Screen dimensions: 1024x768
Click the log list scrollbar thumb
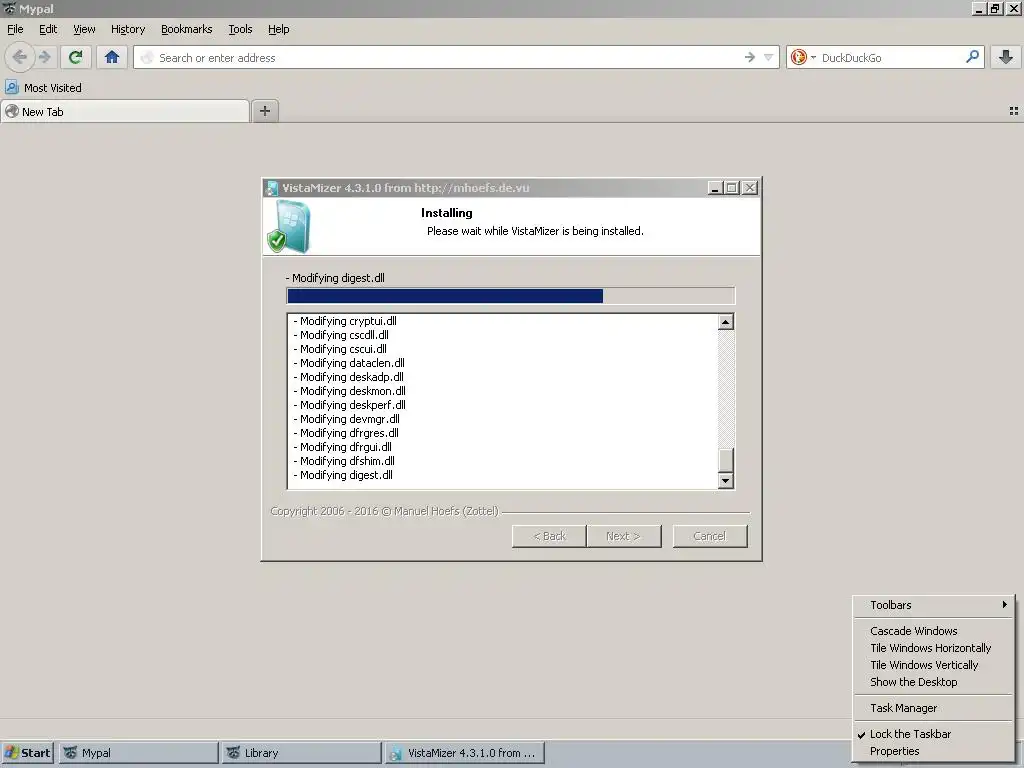[x=726, y=460]
